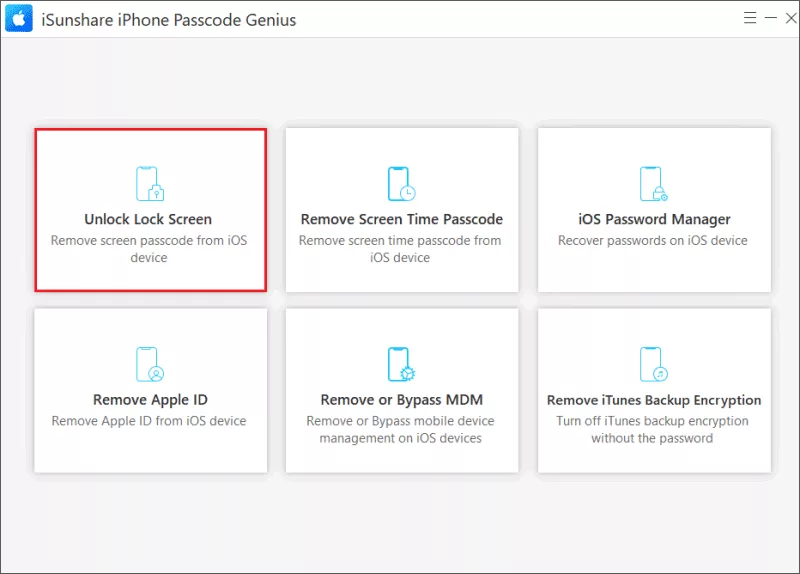
Task: Click 'Recover passwords on iOS device' text
Action: pyautogui.click(x=653, y=240)
